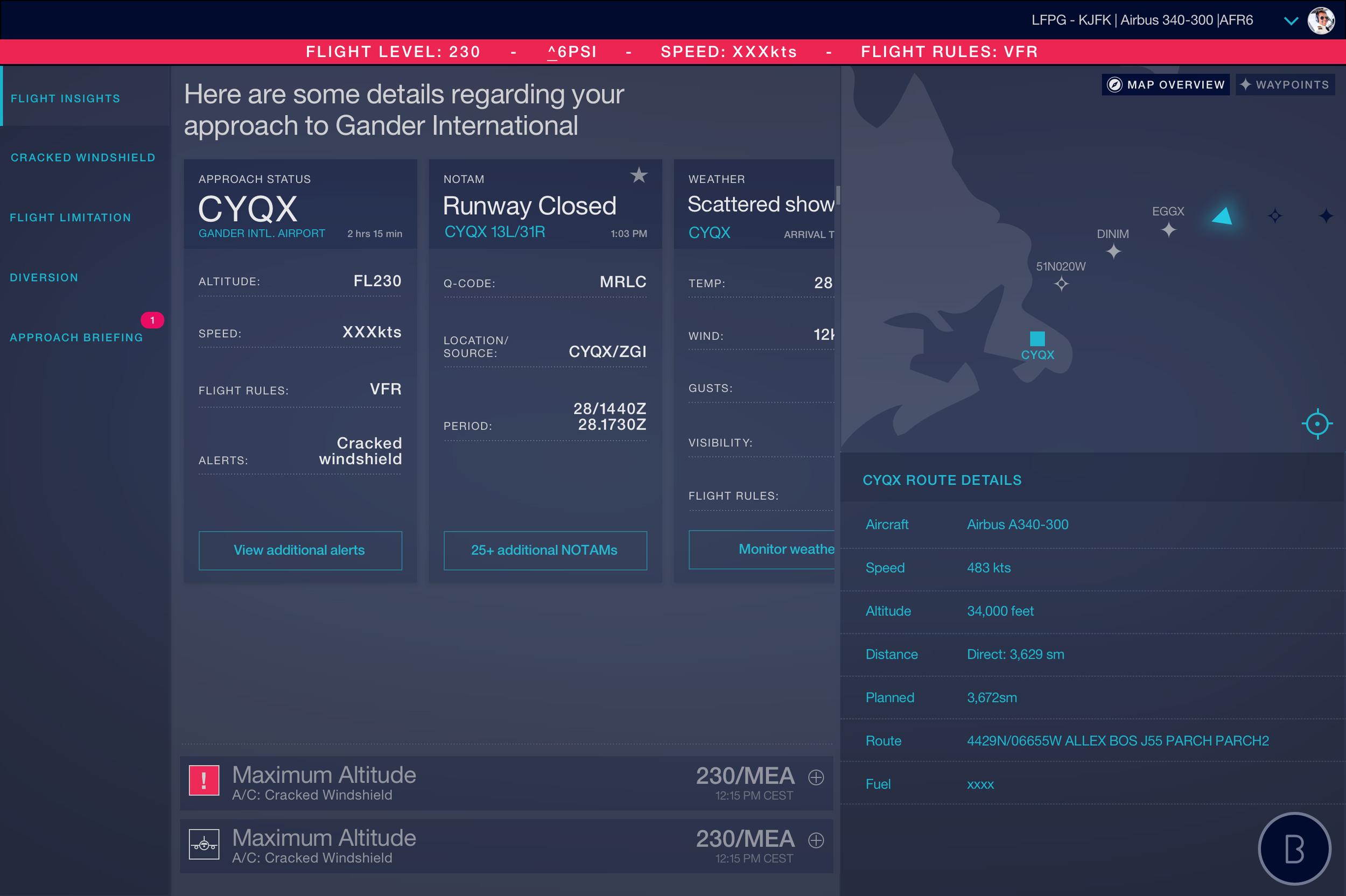
Task: Select the Diversion sidebar item
Action: (44, 277)
